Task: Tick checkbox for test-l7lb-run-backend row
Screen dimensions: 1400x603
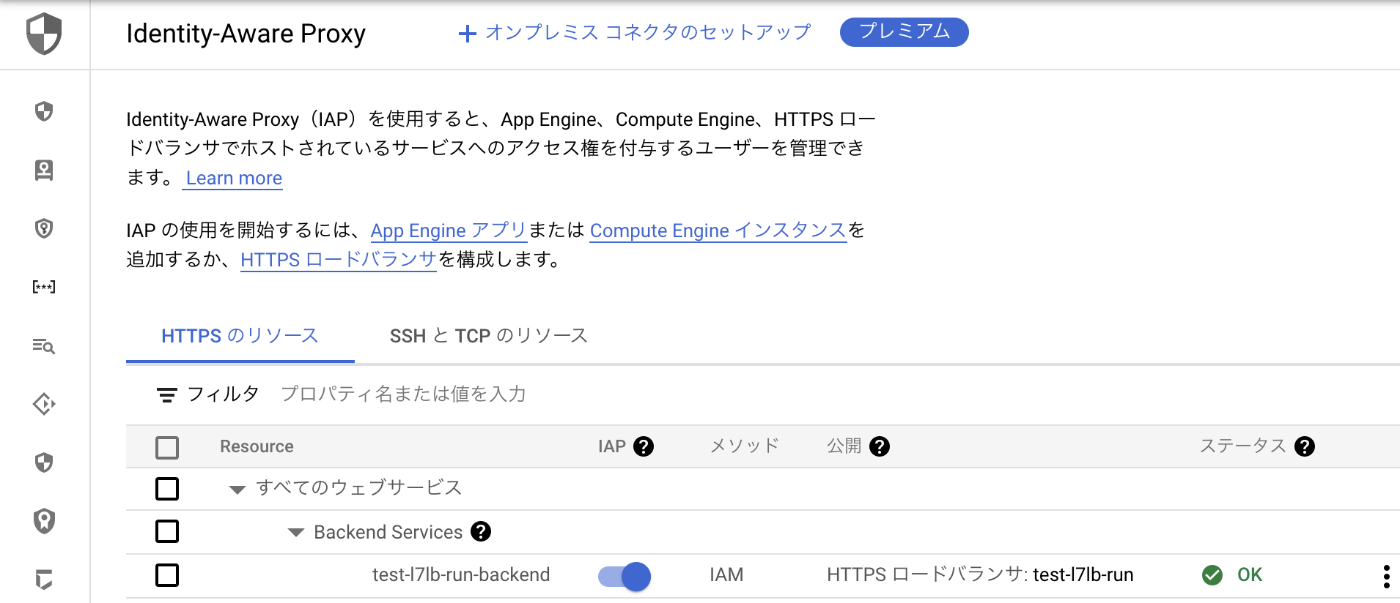Action: click(167, 575)
